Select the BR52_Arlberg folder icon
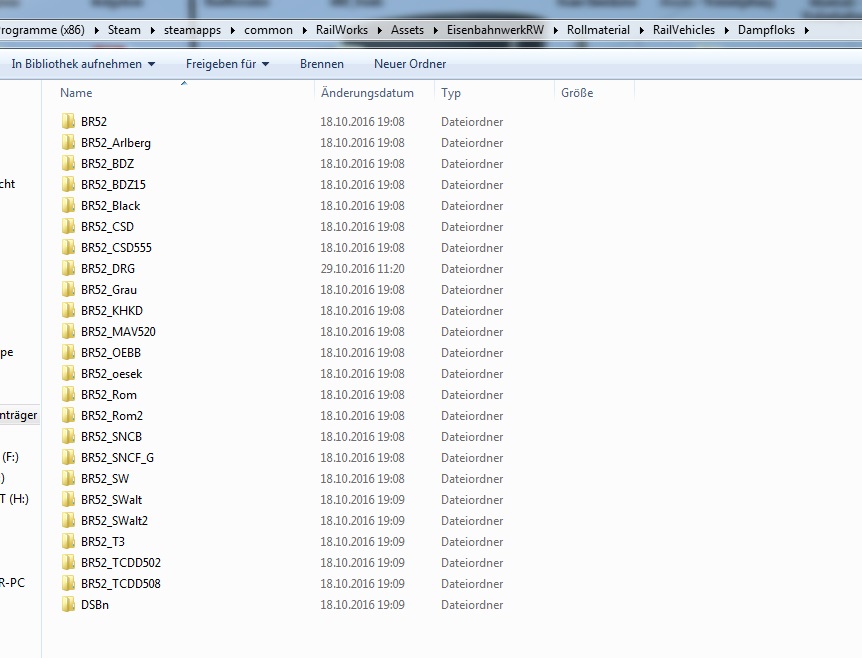862x658 pixels. pos(68,142)
